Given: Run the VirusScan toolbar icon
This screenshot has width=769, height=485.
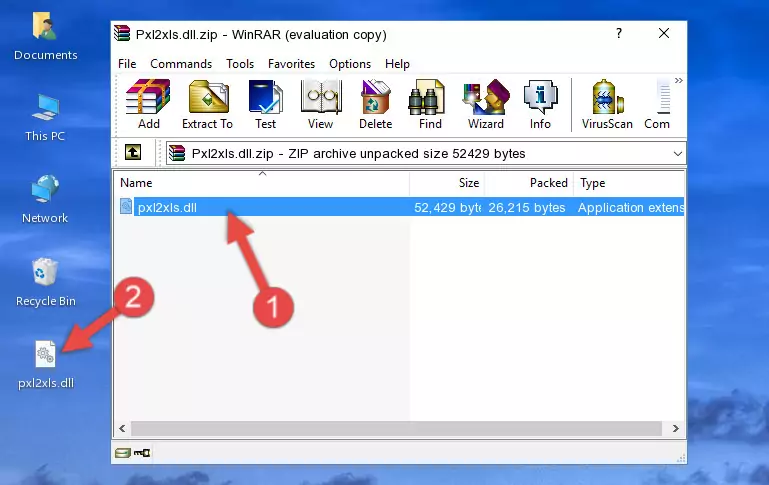Looking at the screenshot, I should pos(607,104).
